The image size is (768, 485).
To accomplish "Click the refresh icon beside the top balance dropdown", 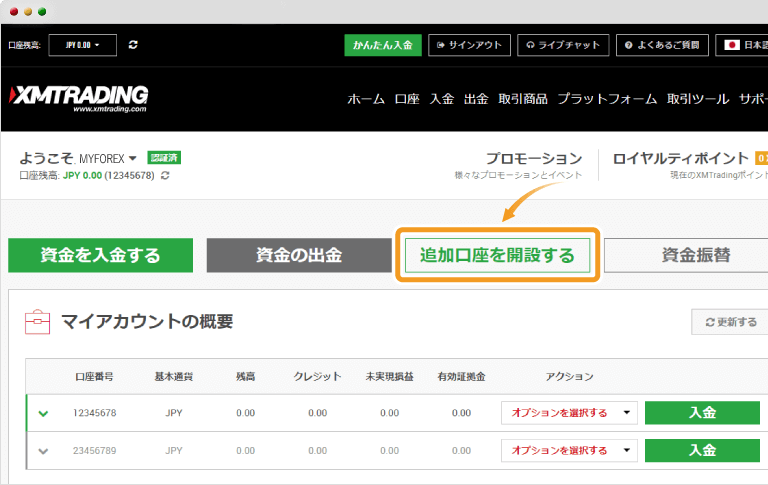I will coord(133,45).
